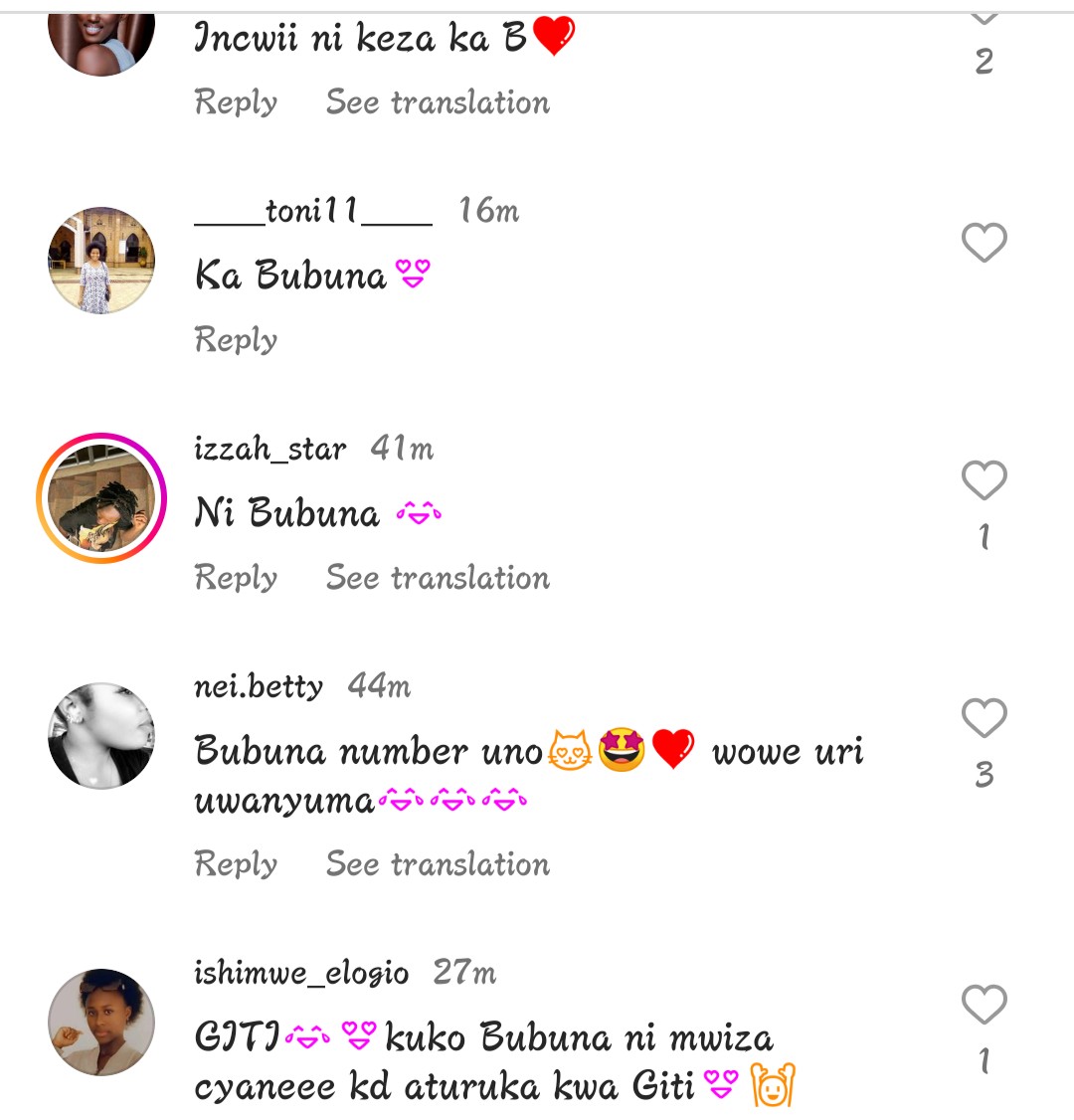Open nei.betty username link
Screen dimensions: 1074x1120
[259, 686]
